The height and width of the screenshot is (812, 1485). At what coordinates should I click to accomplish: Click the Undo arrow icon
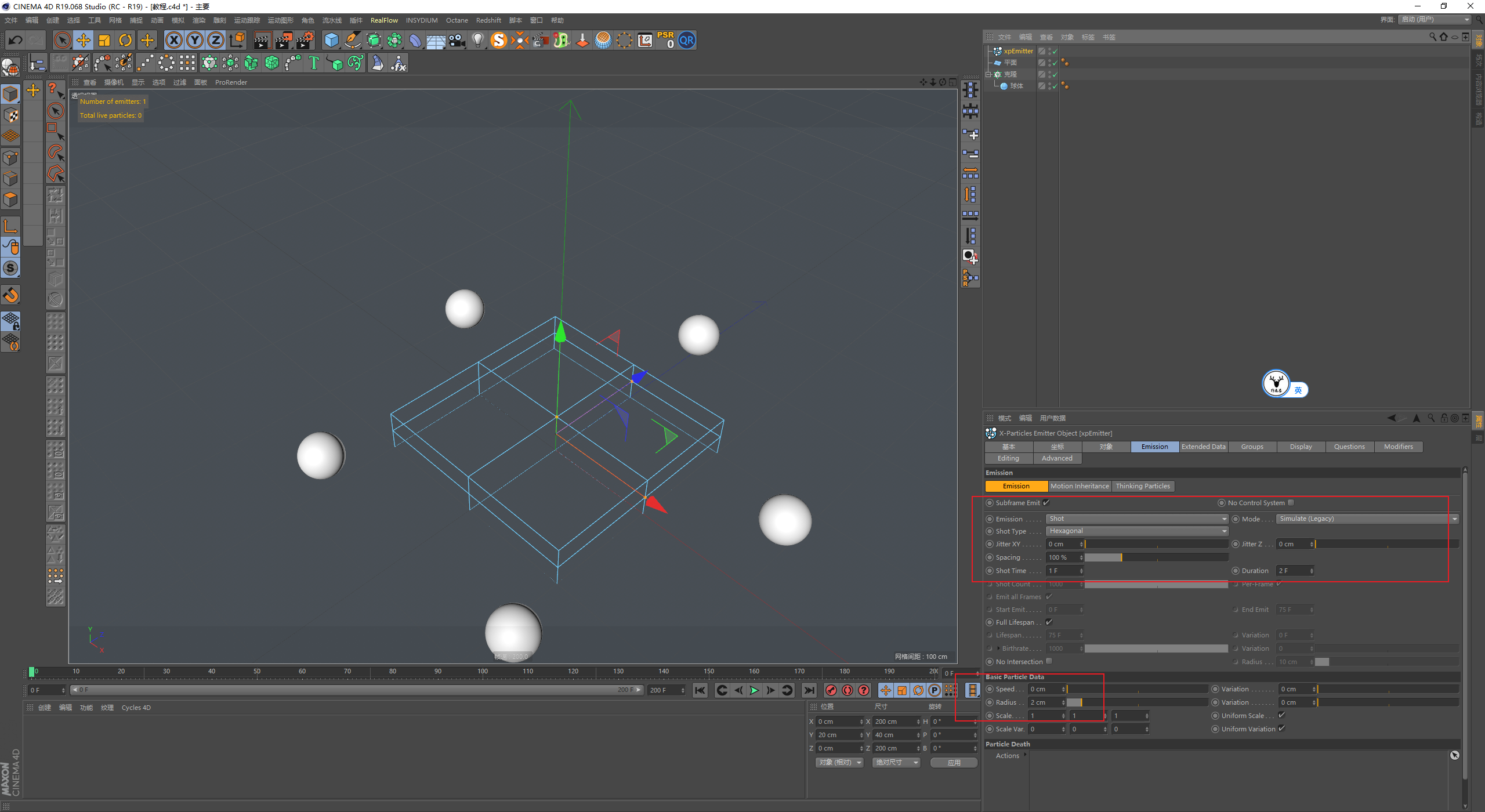click(x=16, y=40)
